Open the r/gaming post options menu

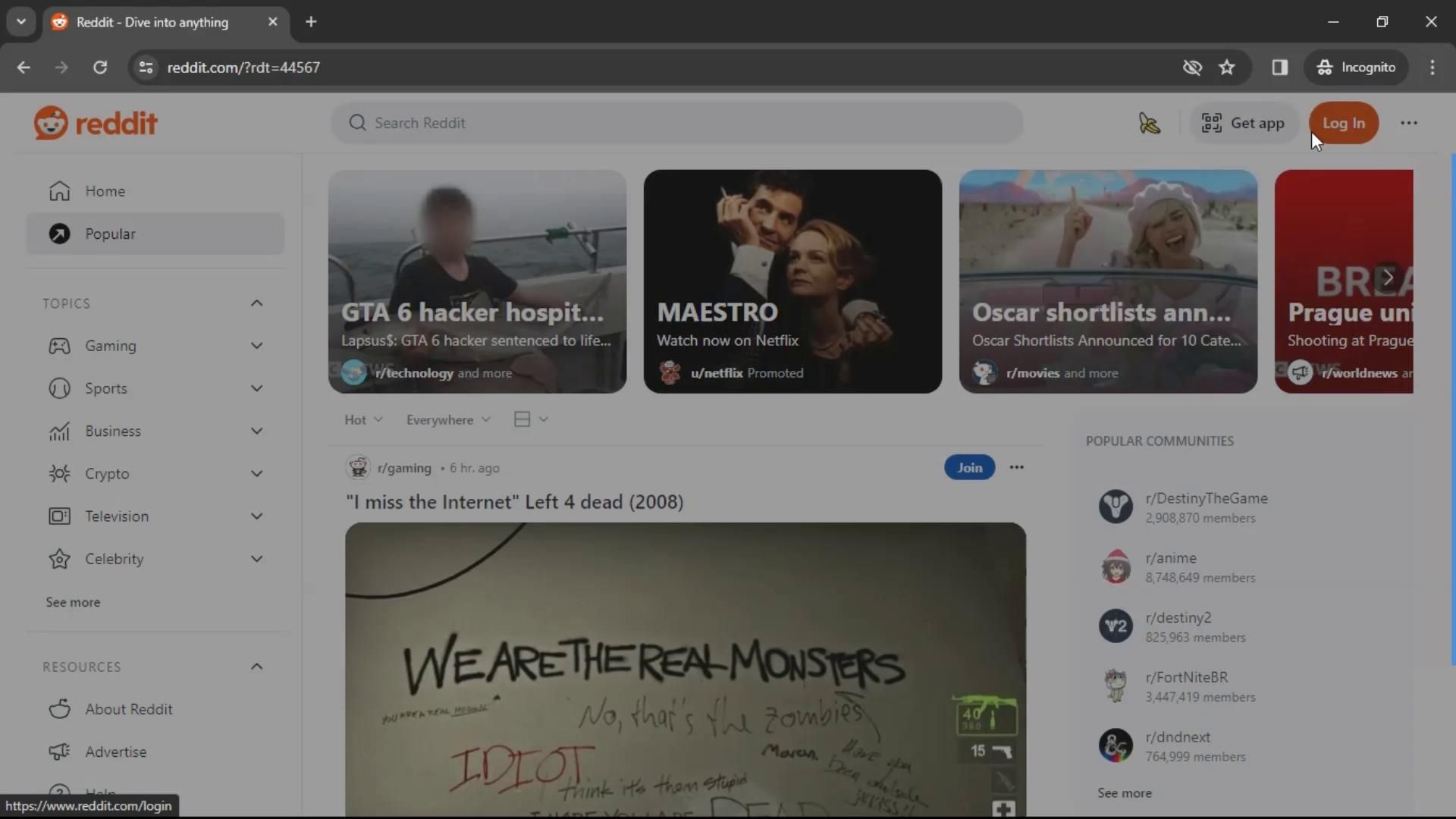pyautogui.click(x=1016, y=467)
